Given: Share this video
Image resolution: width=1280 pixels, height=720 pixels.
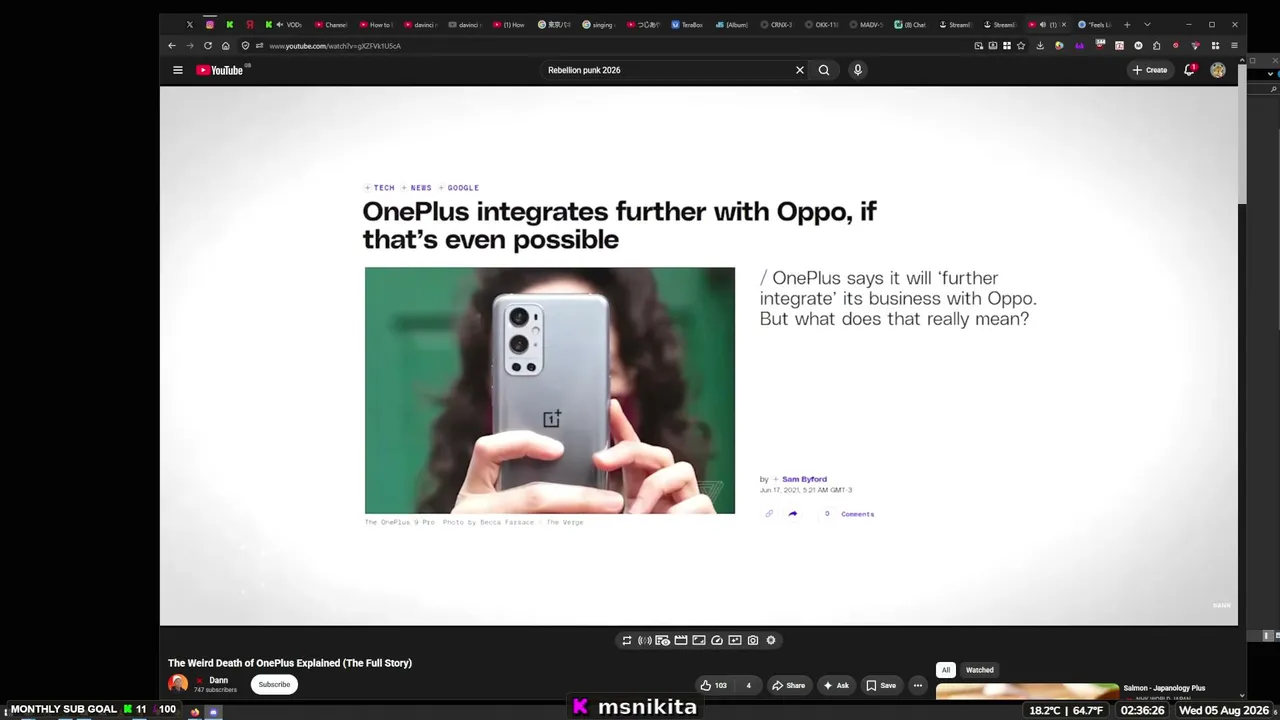Looking at the screenshot, I should (788, 685).
